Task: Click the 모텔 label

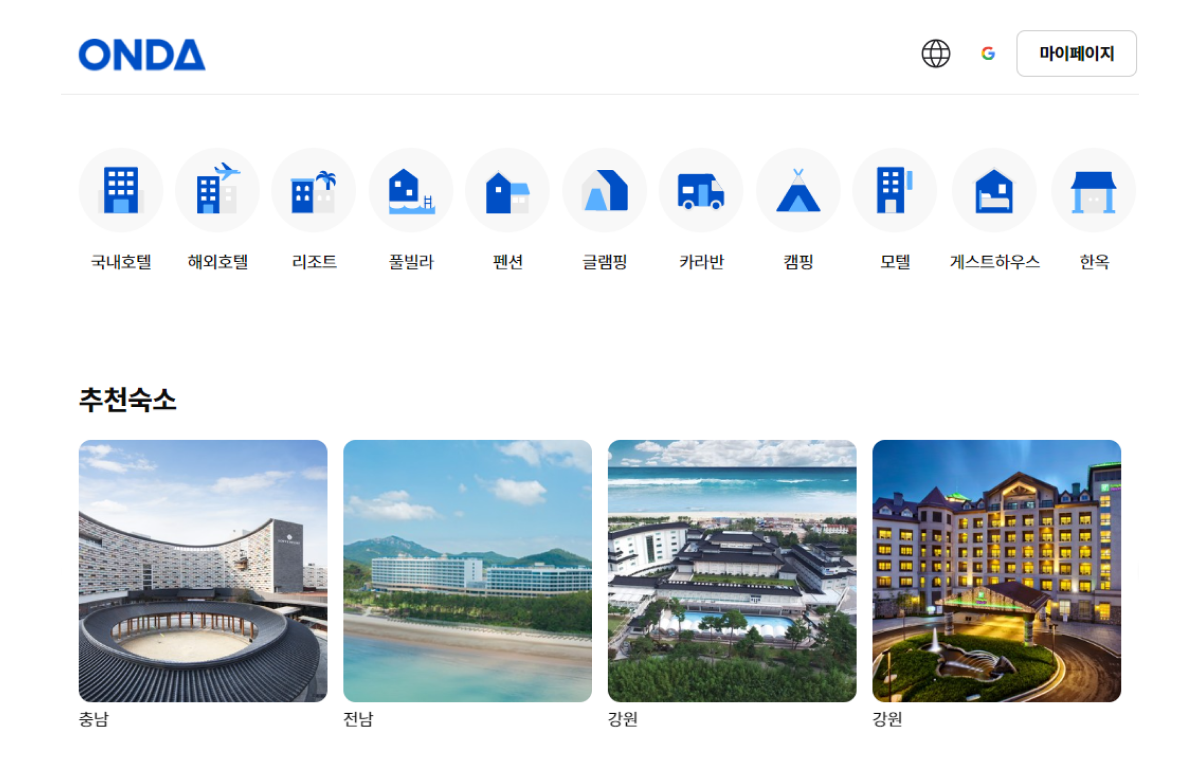Action: click(895, 262)
